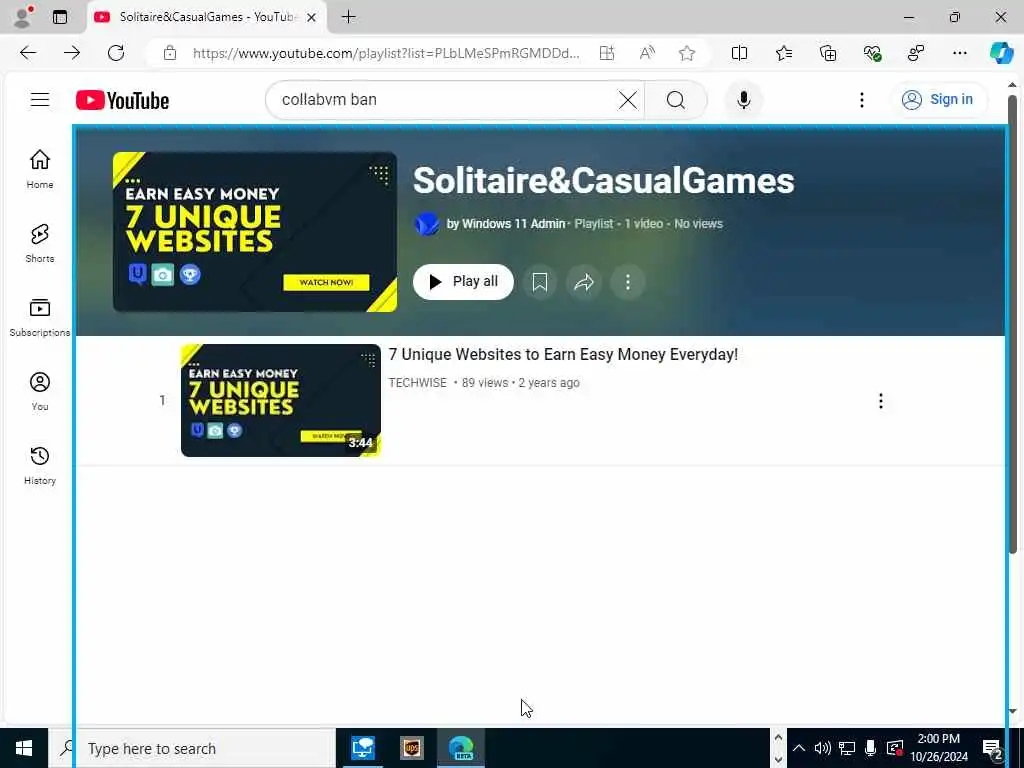Image resolution: width=1024 pixels, height=768 pixels.
Task: Open Shorts in the sidebar
Action: 40,243
